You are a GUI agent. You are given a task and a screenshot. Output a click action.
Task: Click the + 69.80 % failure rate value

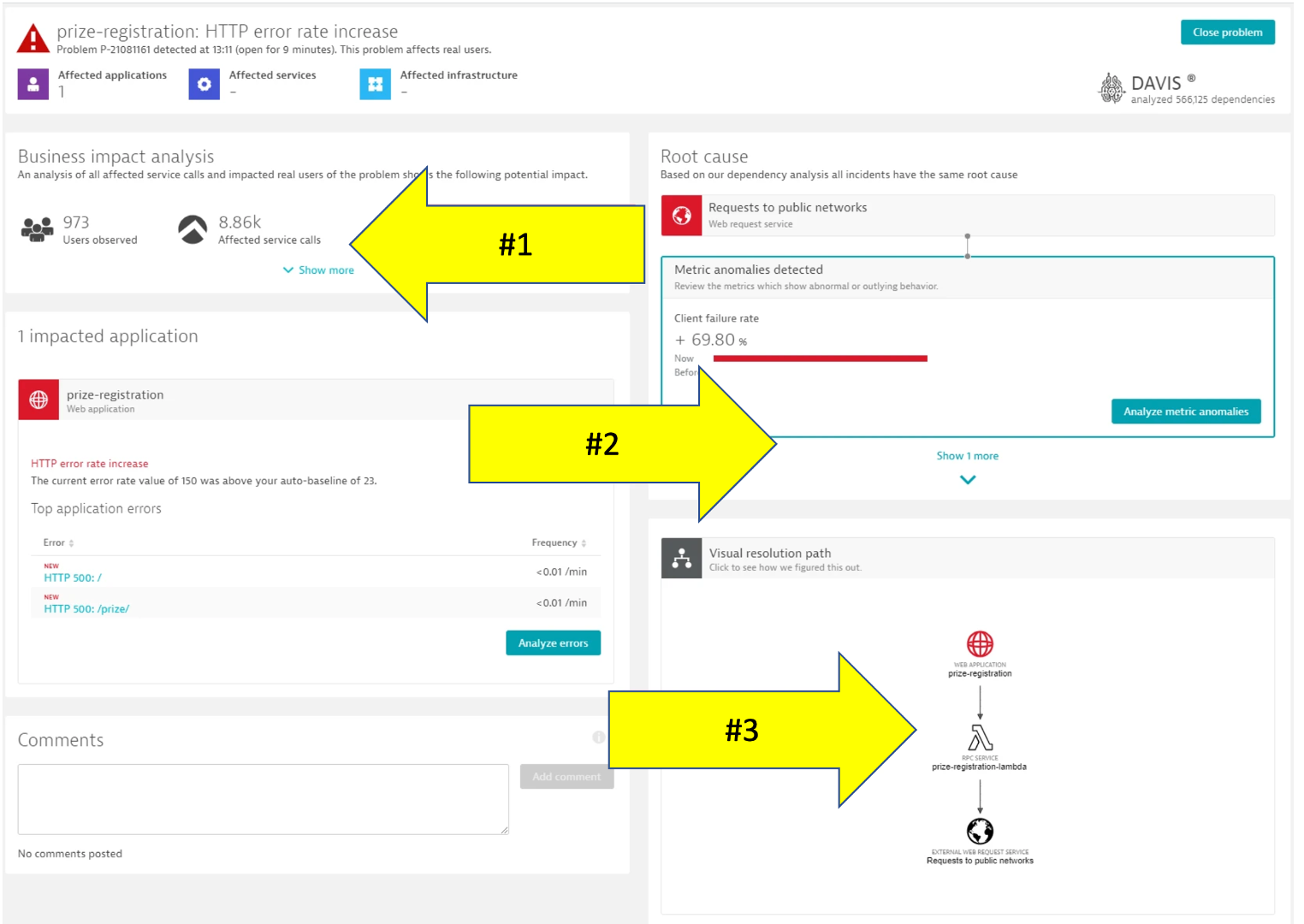coord(711,340)
